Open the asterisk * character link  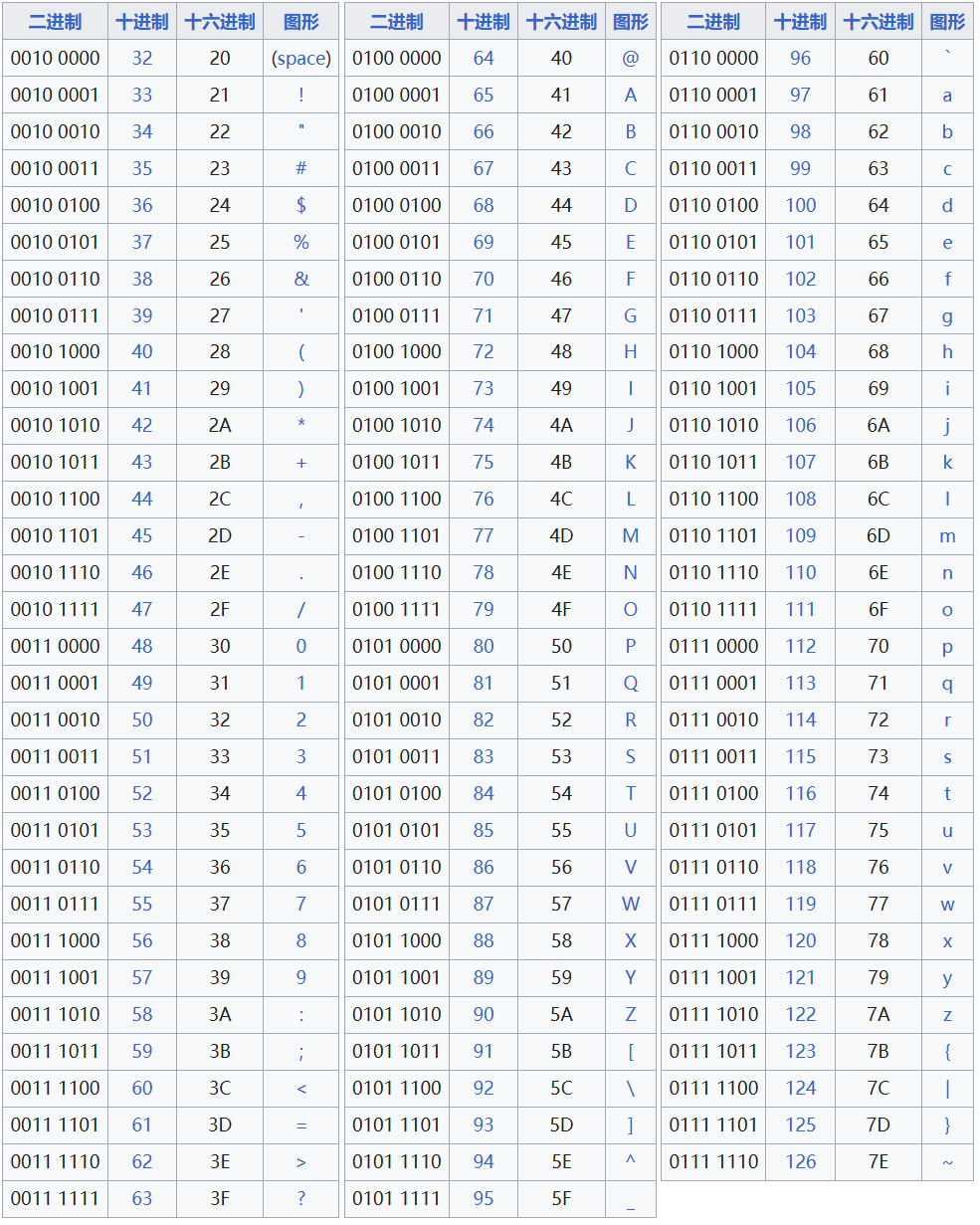pos(301,425)
